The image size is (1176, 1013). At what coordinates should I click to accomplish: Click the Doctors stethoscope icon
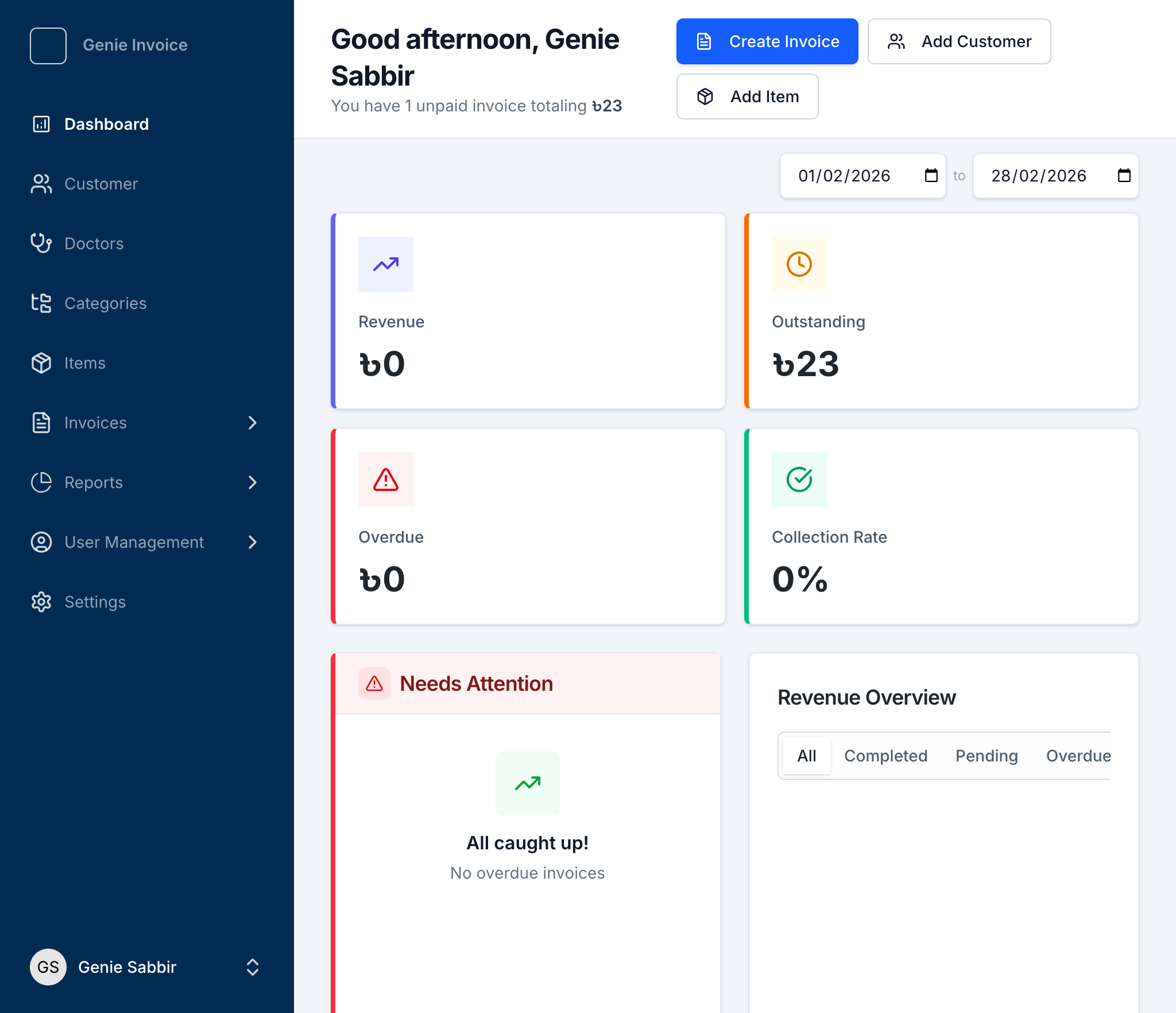coord(40,243)
